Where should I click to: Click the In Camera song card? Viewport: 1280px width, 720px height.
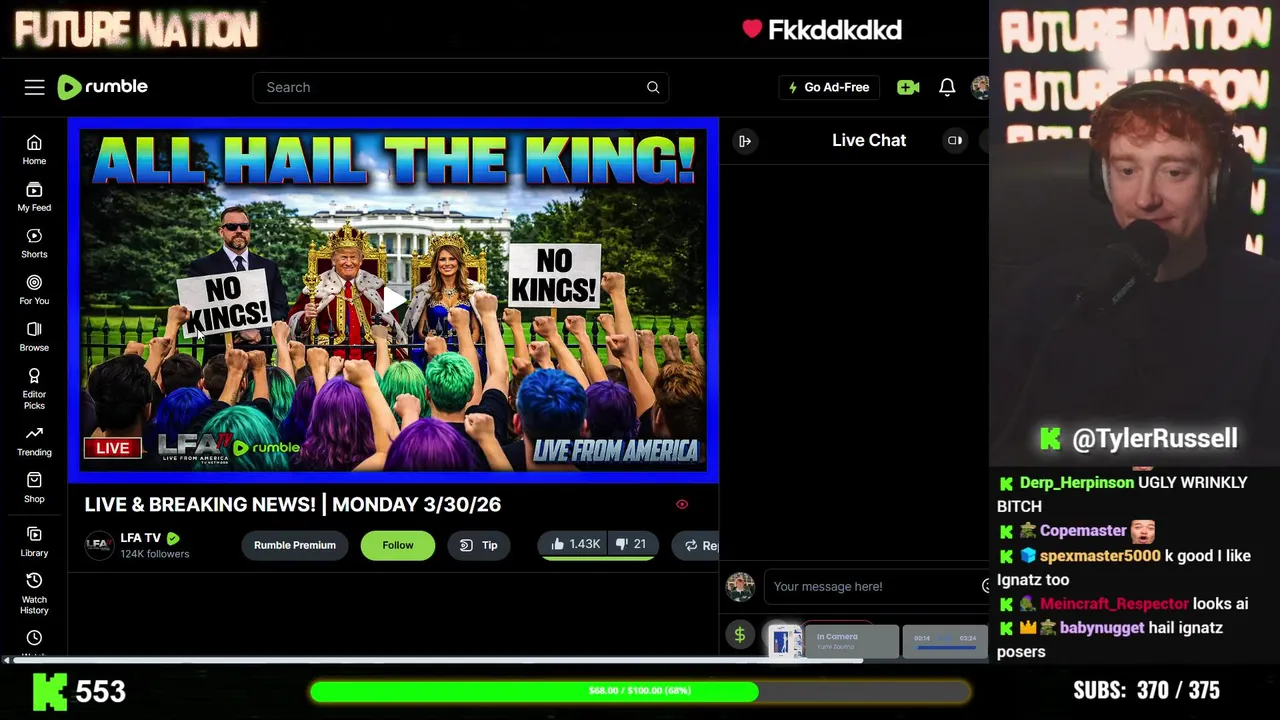coord(851,641)
